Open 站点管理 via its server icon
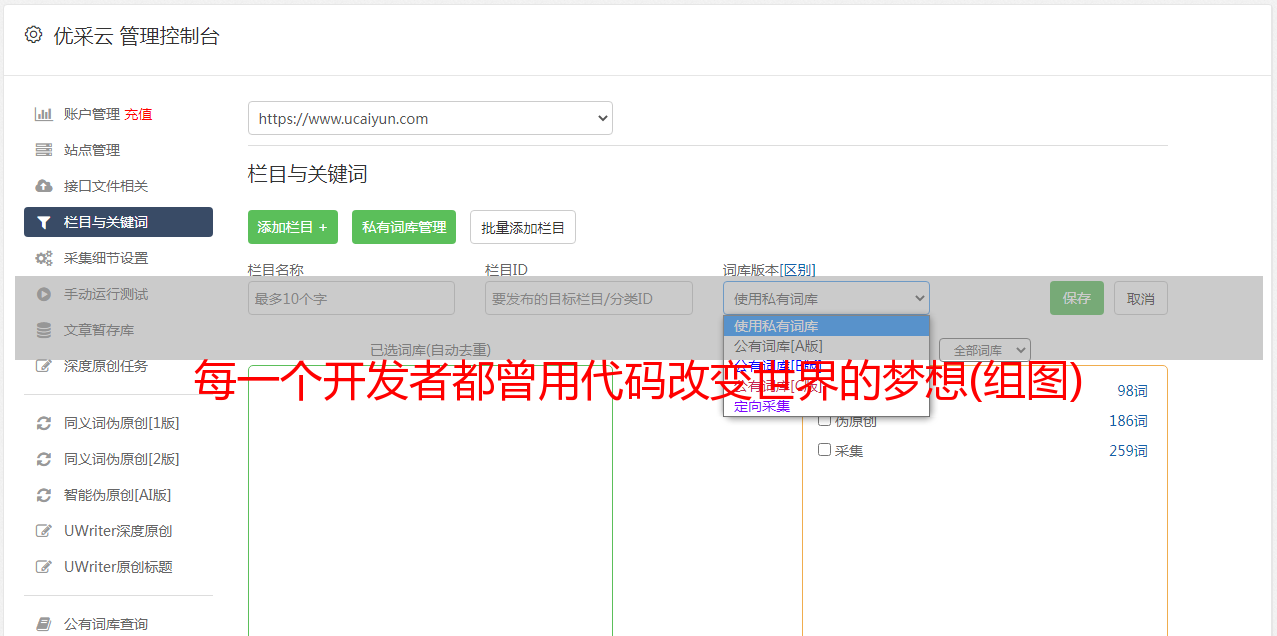 click(x=43, y=150)
